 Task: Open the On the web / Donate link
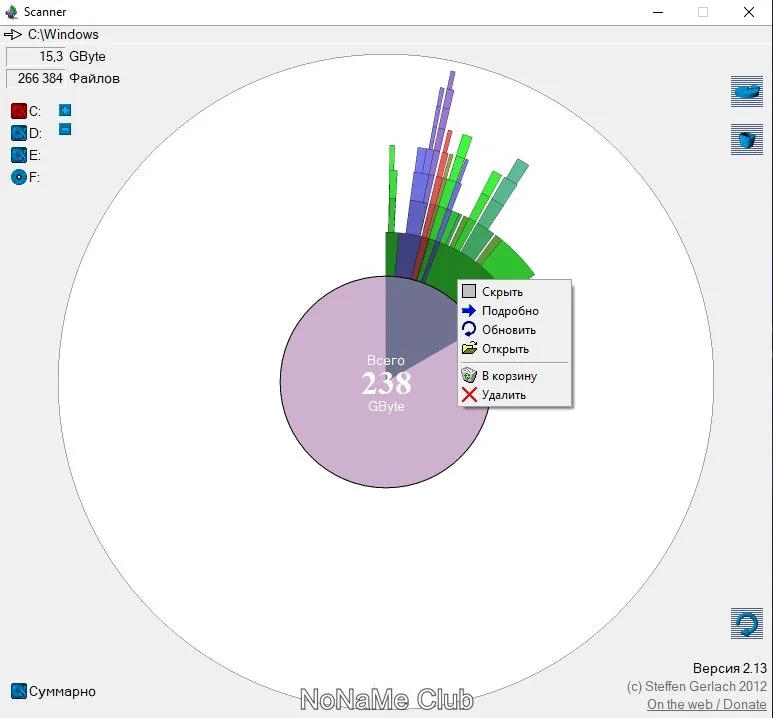(x=706, y=704)
